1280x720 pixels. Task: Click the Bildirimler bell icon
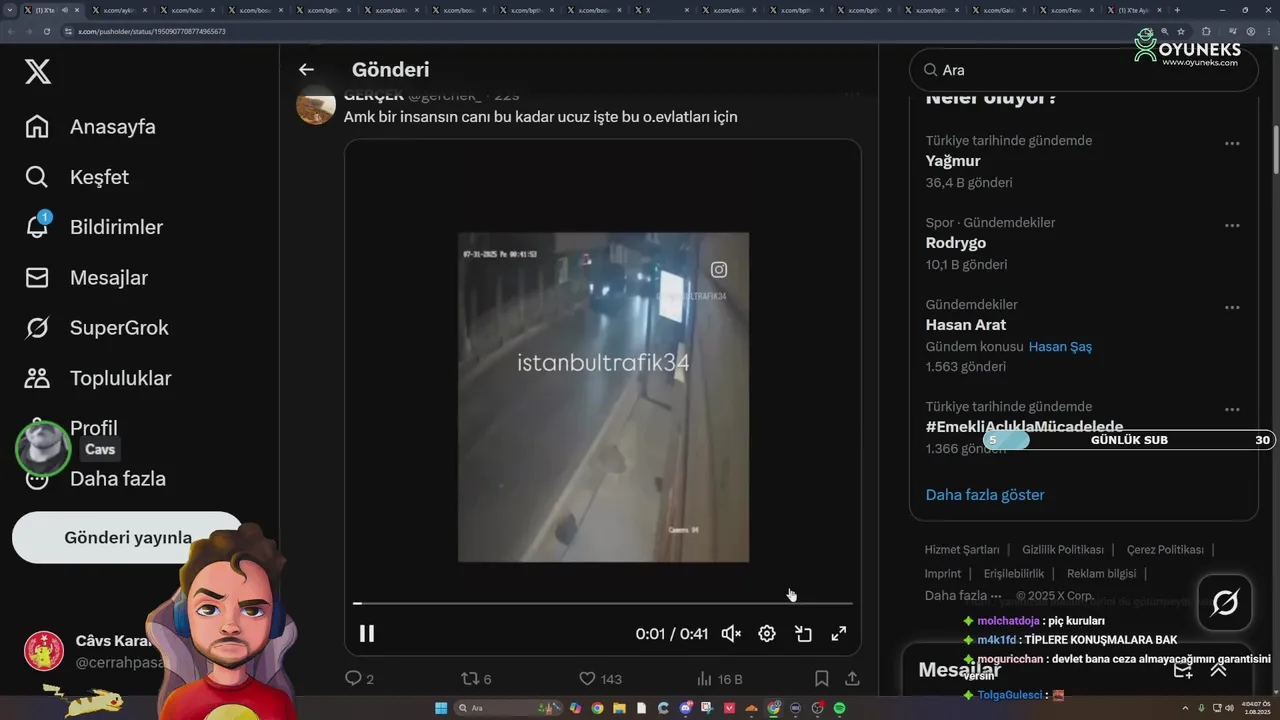pos(37,227)
